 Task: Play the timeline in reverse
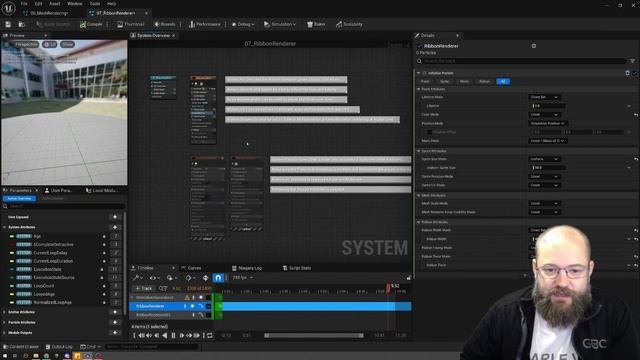[x=165, y=336]
